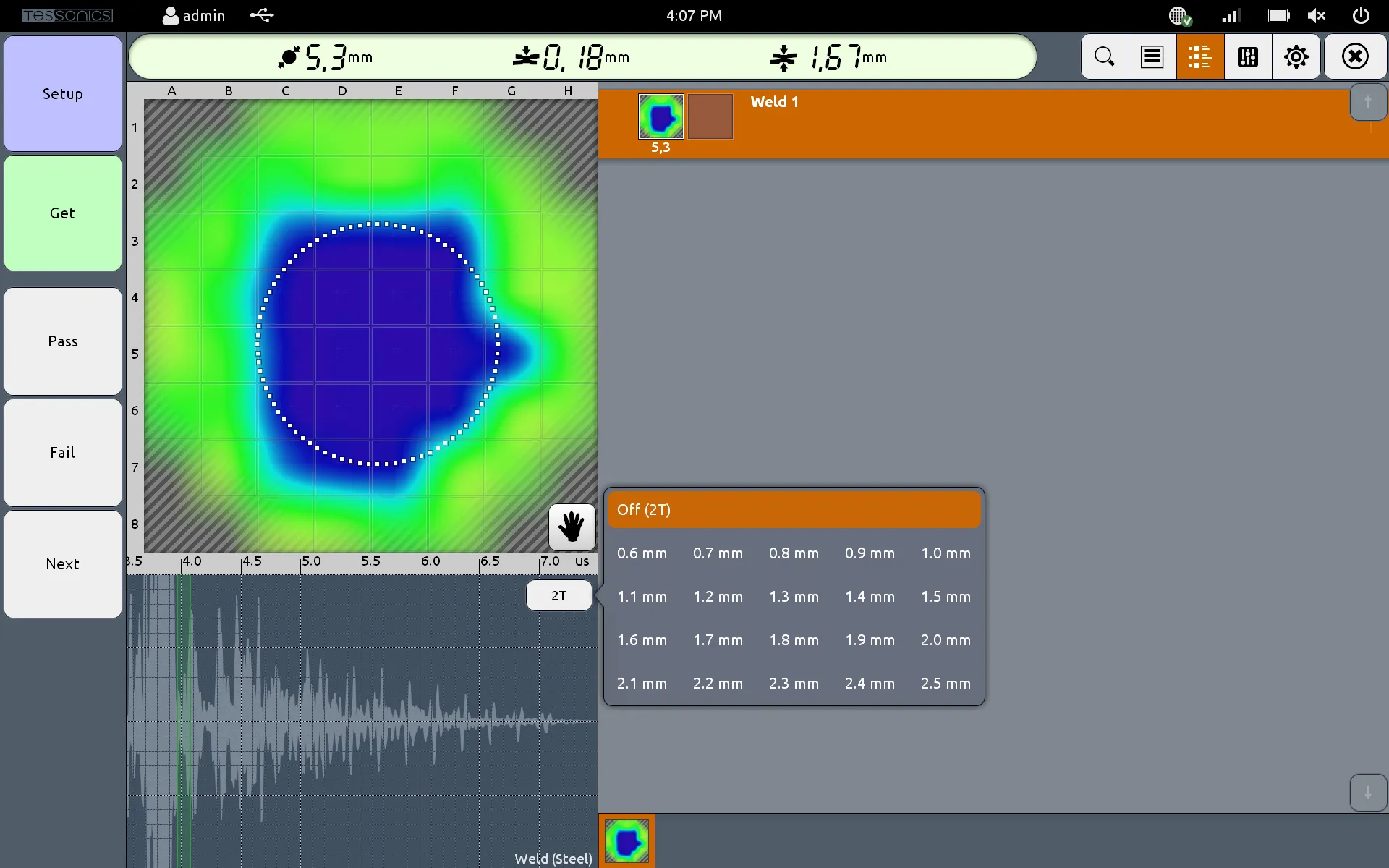The width and height of the screenshot is (1389, 868).
Task: Mute or unmute via speaker icon
Action: pos(1317,15)
